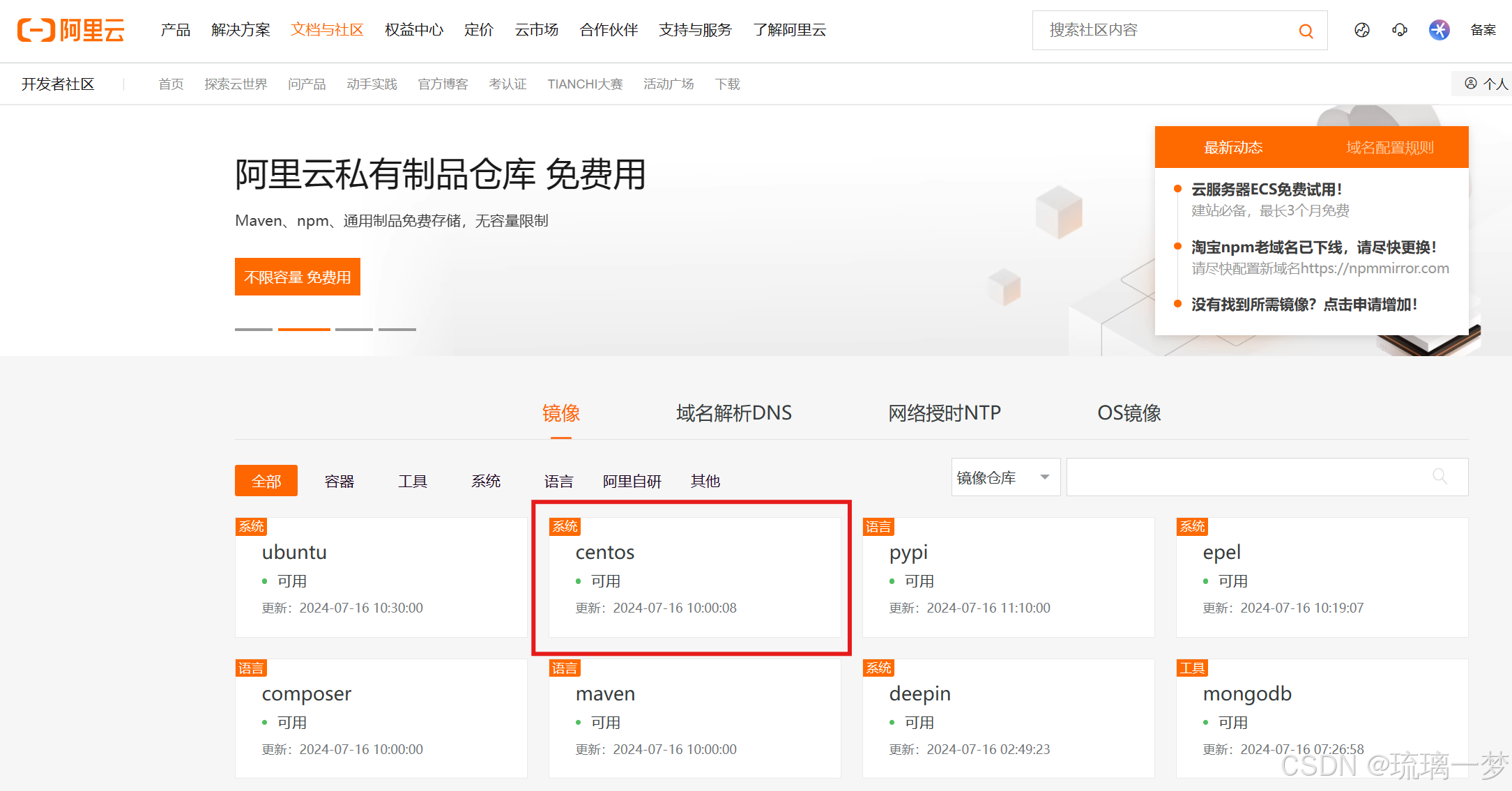Click the 不限容量 免费用 button
The height and width of the screenshot is (791, 1512).
[298, 277]
